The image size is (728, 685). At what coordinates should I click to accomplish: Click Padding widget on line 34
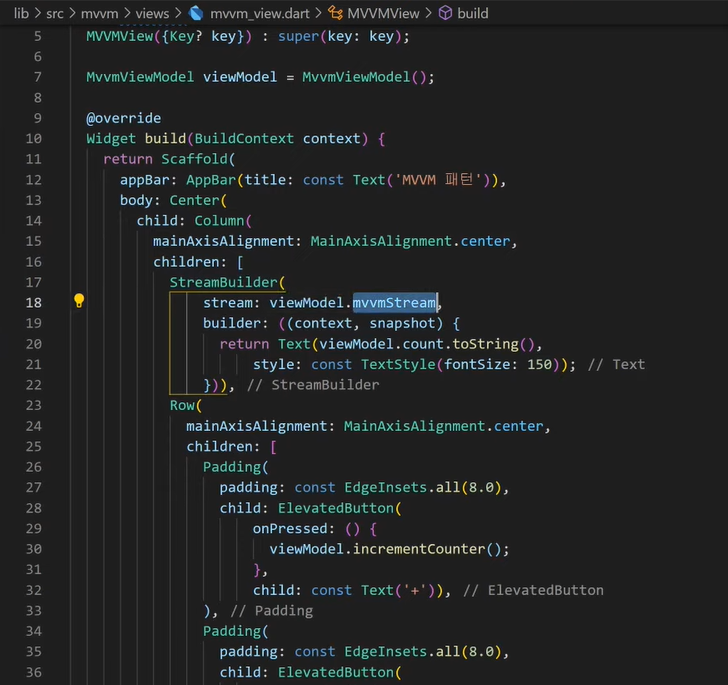(232, 631)
